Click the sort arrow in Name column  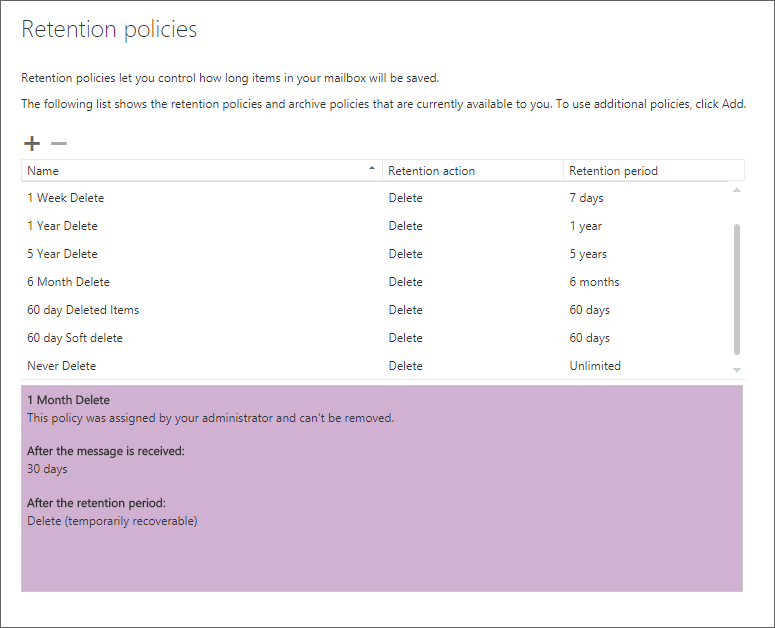372,168
